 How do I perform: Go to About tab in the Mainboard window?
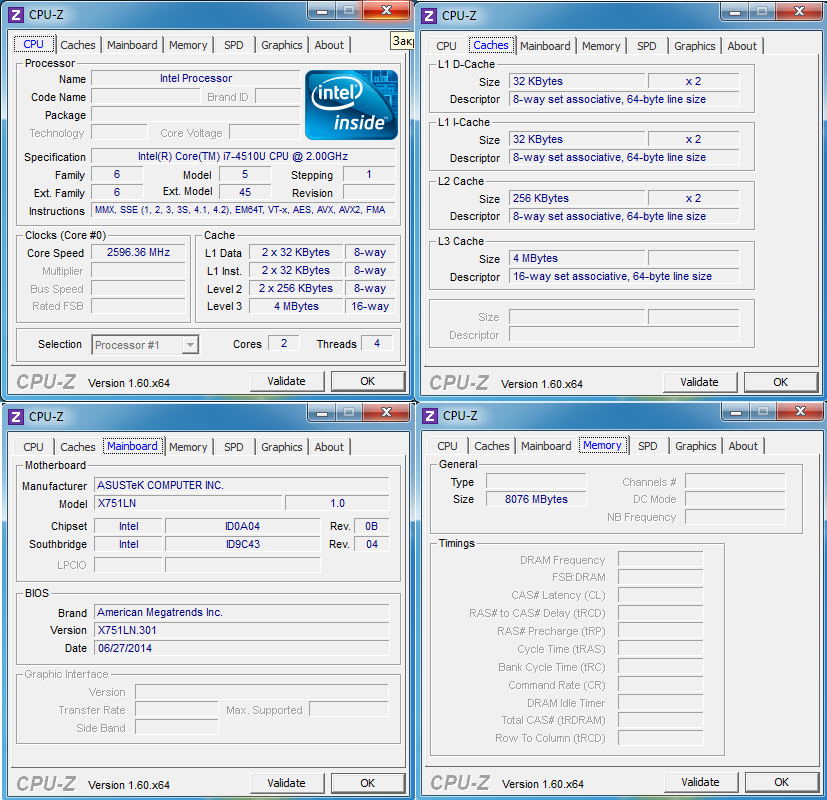click(x=329, y=447)
